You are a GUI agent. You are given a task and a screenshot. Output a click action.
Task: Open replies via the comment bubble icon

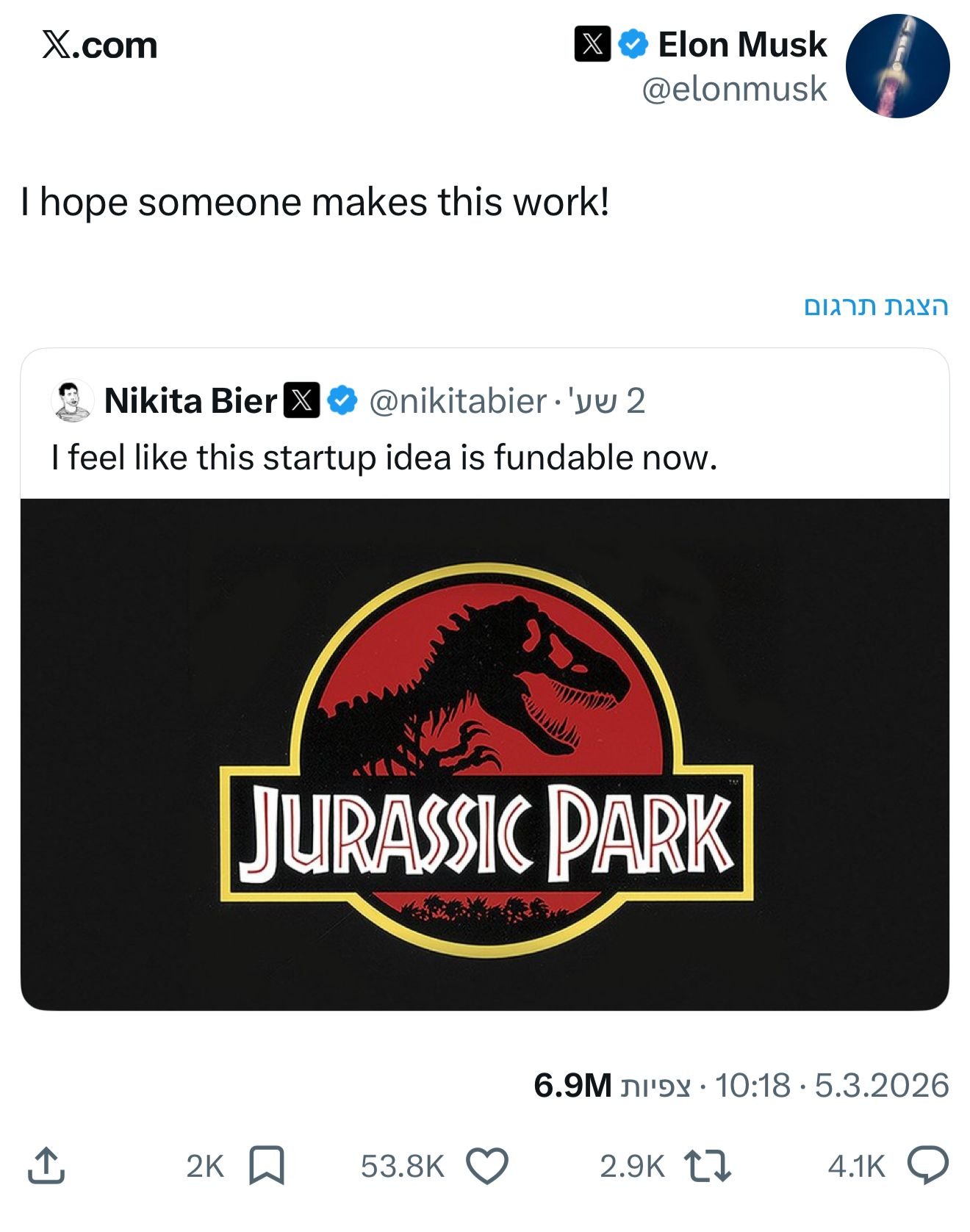[928, 1165]
